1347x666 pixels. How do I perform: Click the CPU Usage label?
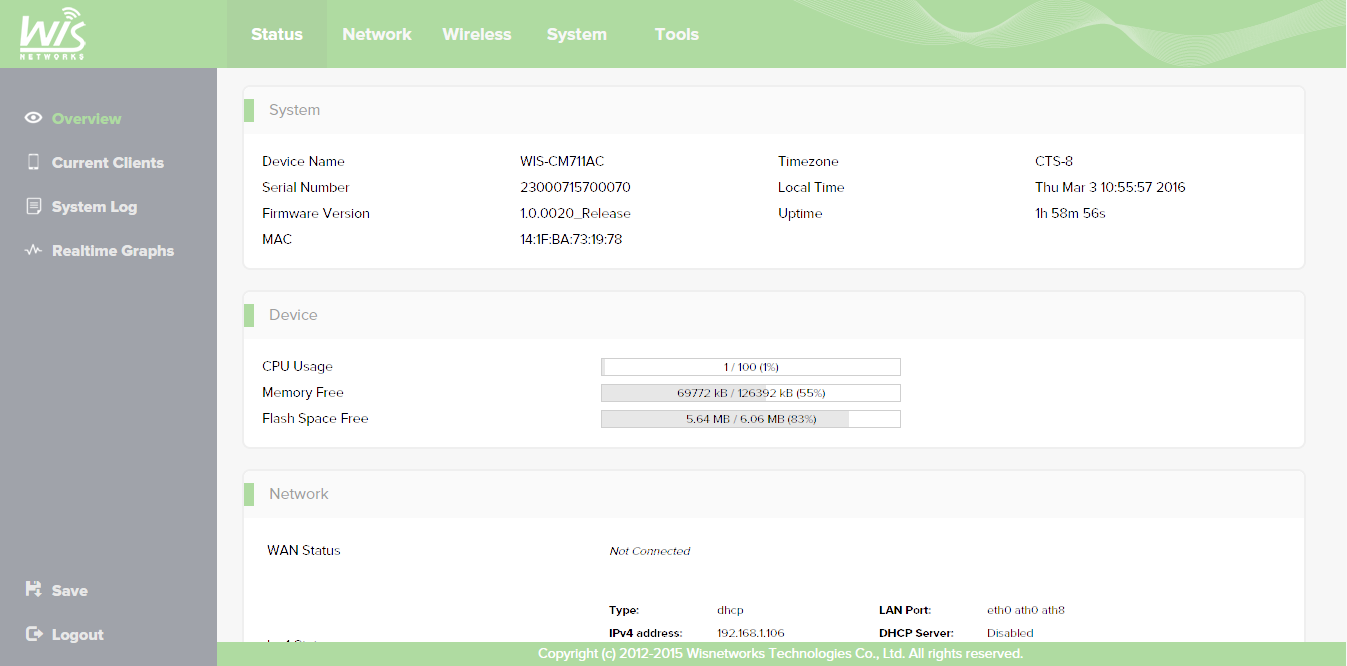click(297, 366)
